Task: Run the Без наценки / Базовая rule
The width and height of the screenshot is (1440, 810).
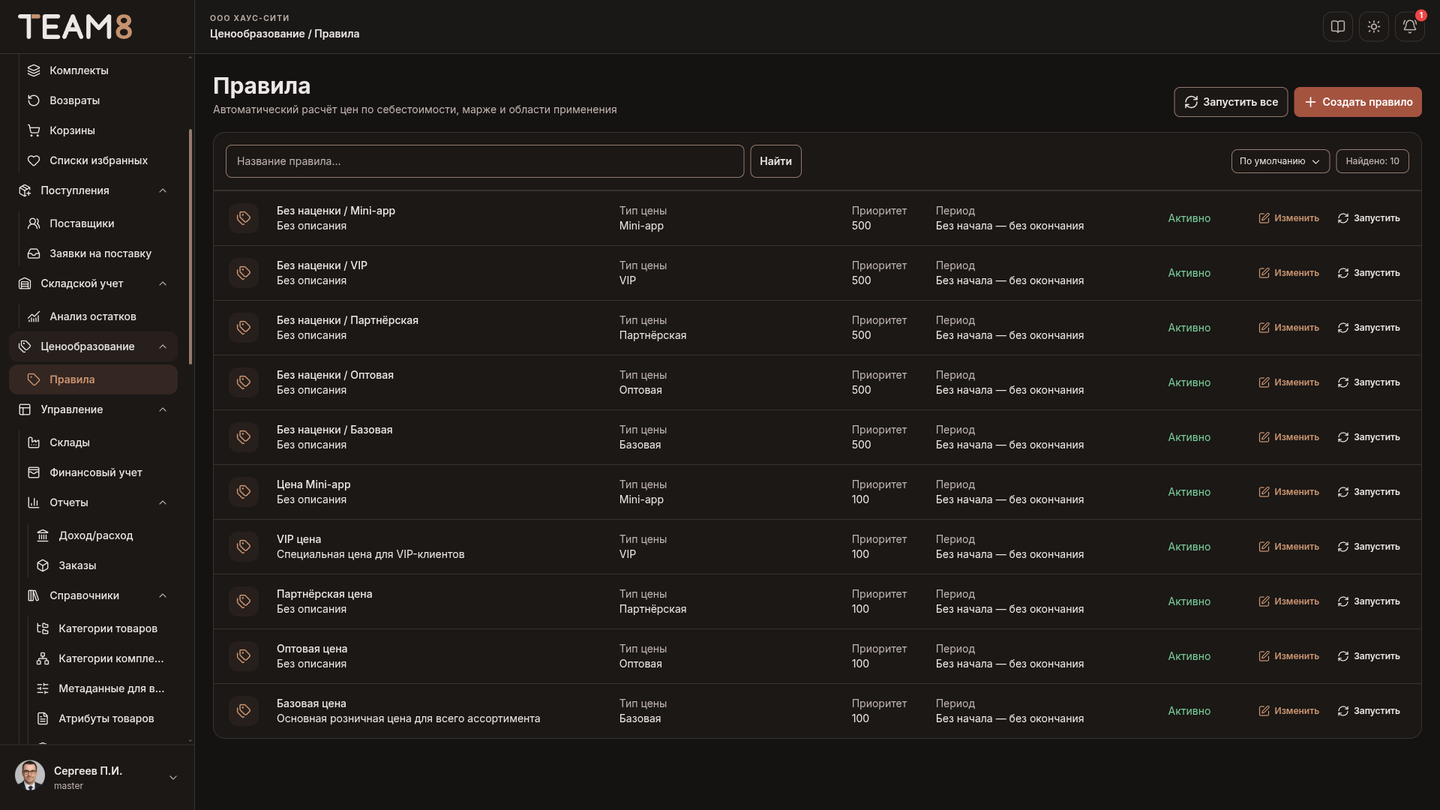Action: (x=1369, y=438)
